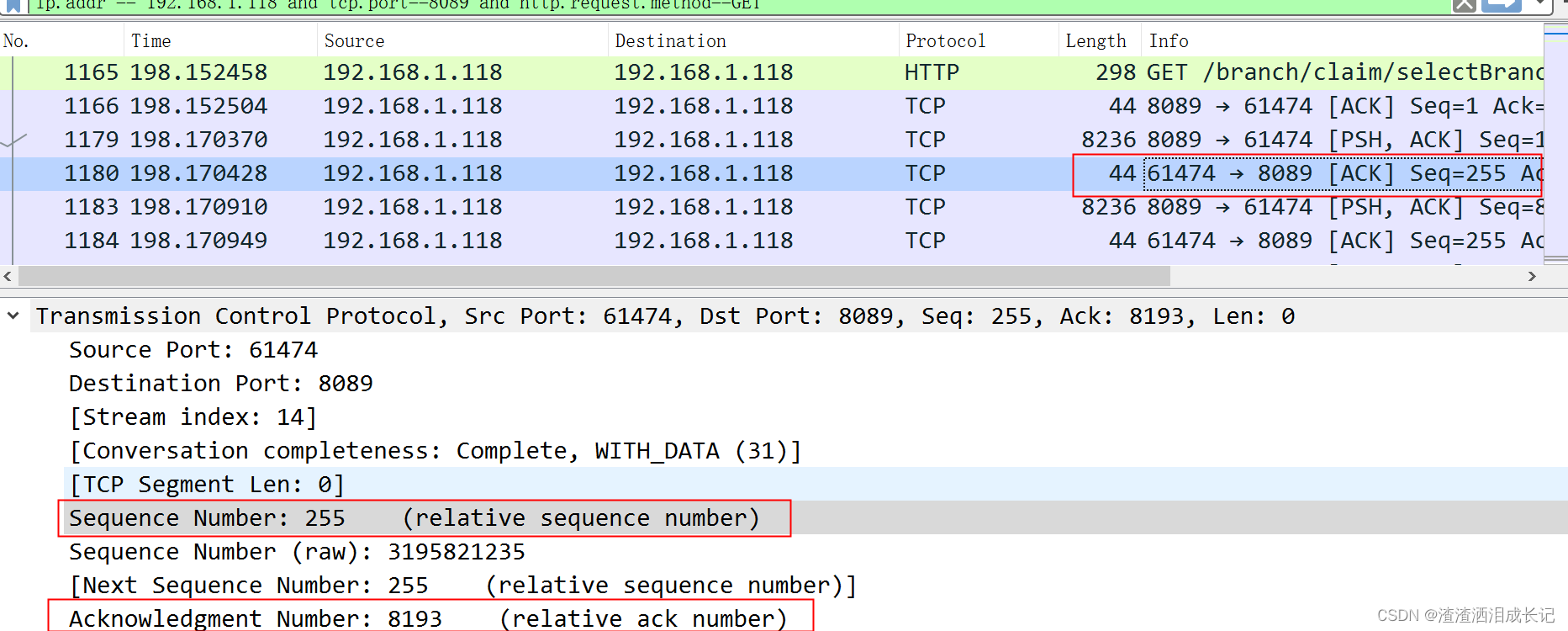Apply the display filter arrow button
The image size is (1568, 631).
pos(1502,5)
